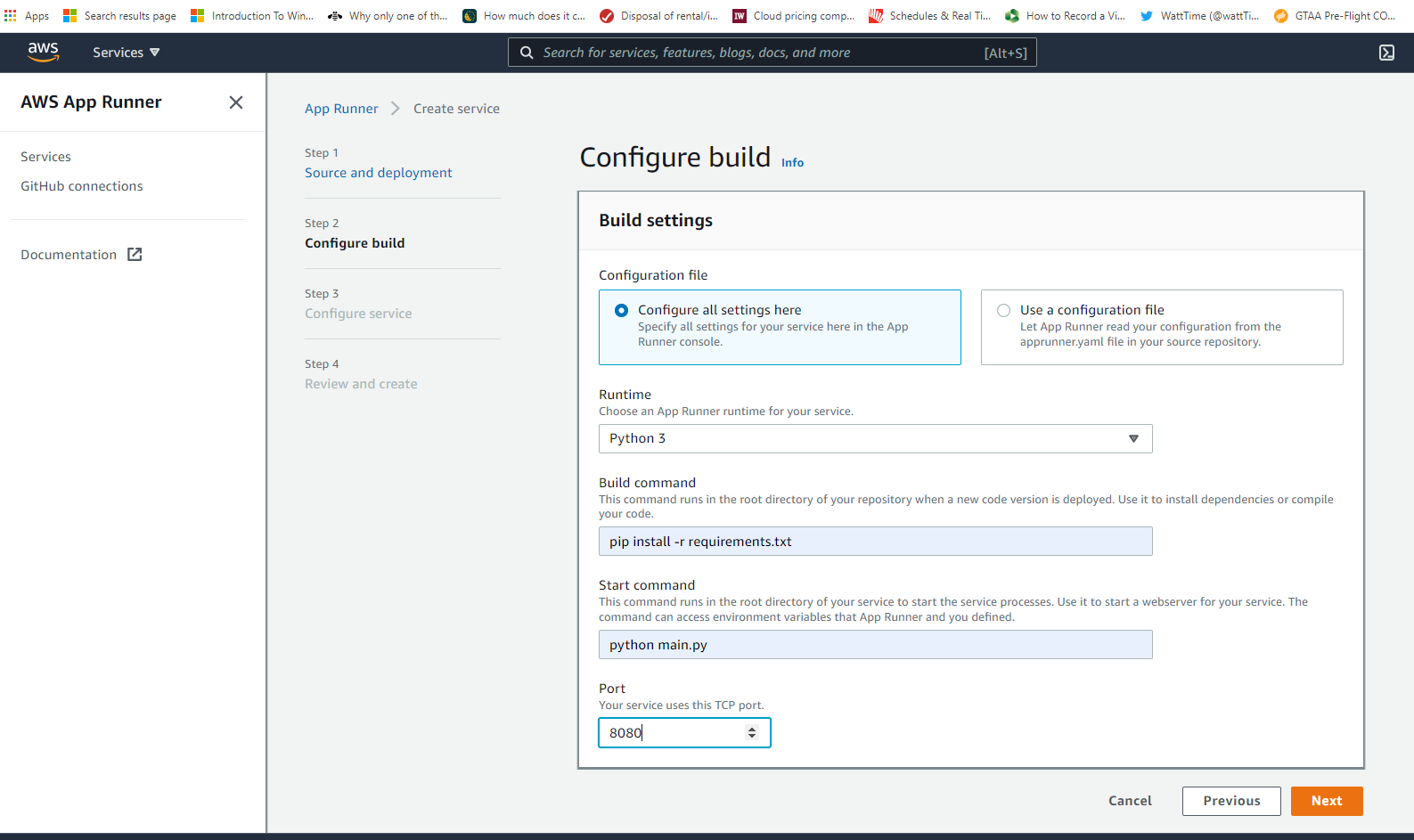1414x840 pixels.
Task: Open the CloudShell icon in top bar
Action: [1386, 53]
